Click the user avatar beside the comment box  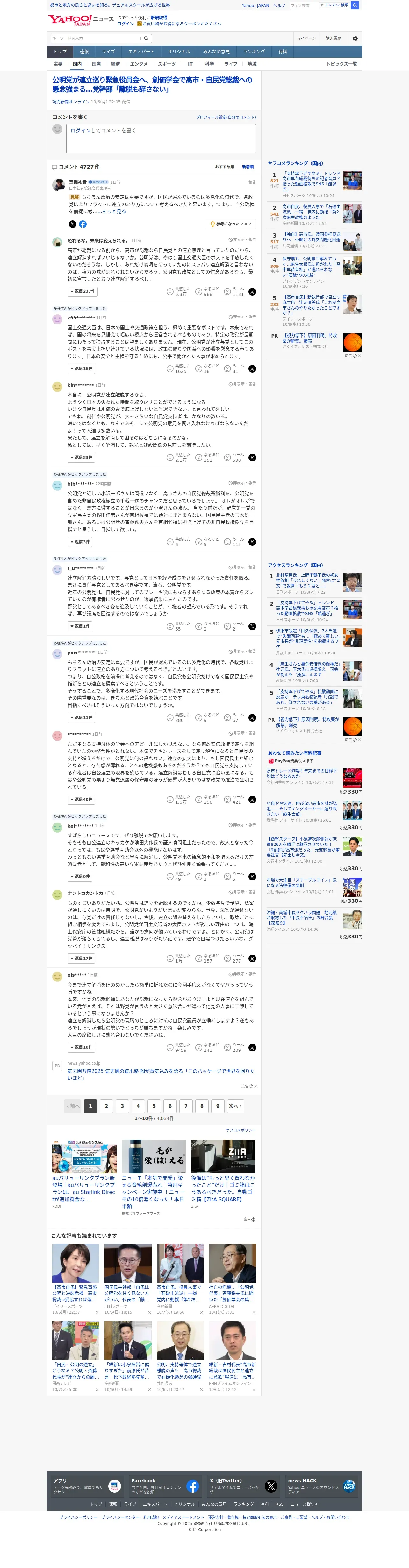[57, 129]
